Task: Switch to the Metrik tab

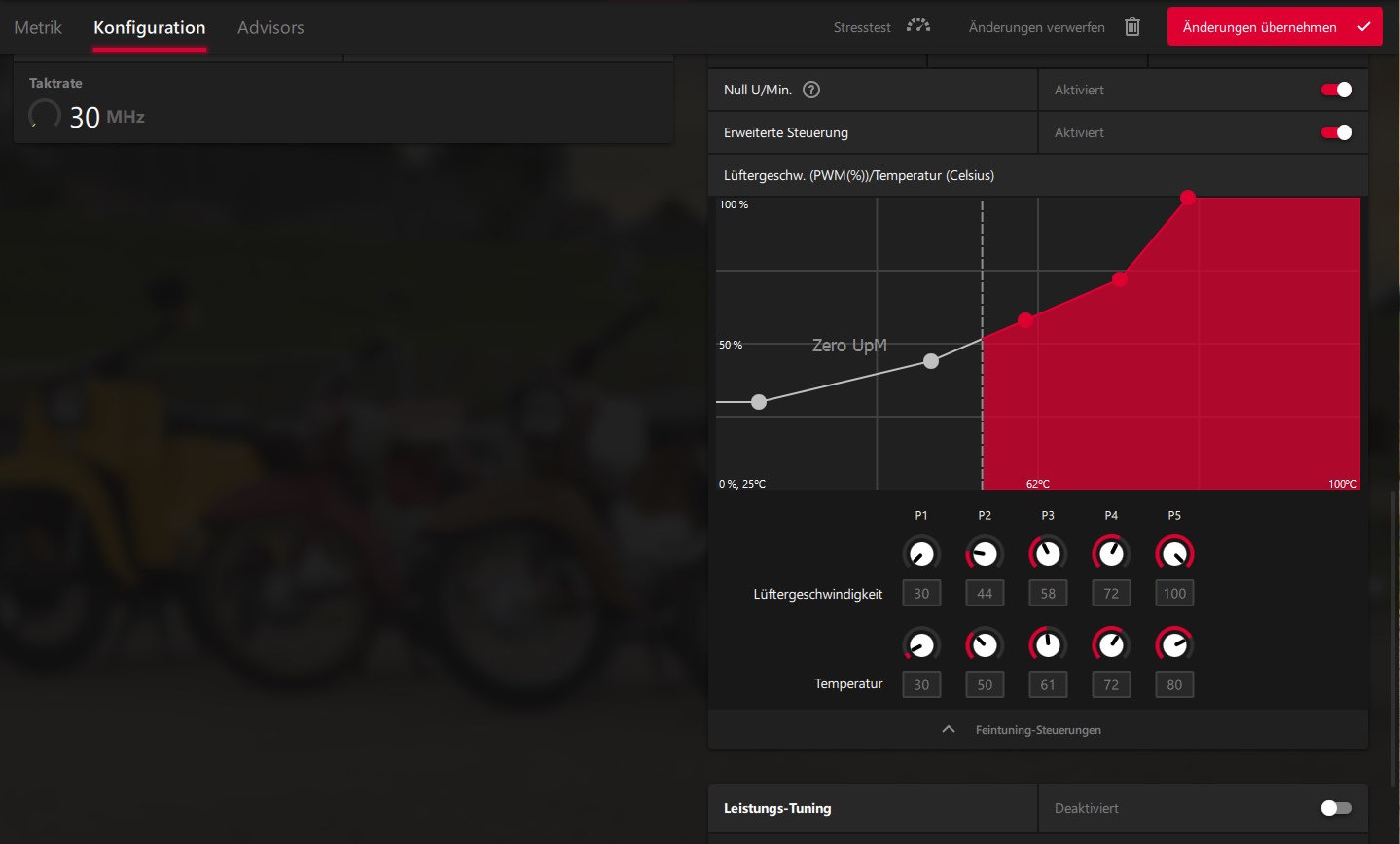Action: [x=38, y=27]
